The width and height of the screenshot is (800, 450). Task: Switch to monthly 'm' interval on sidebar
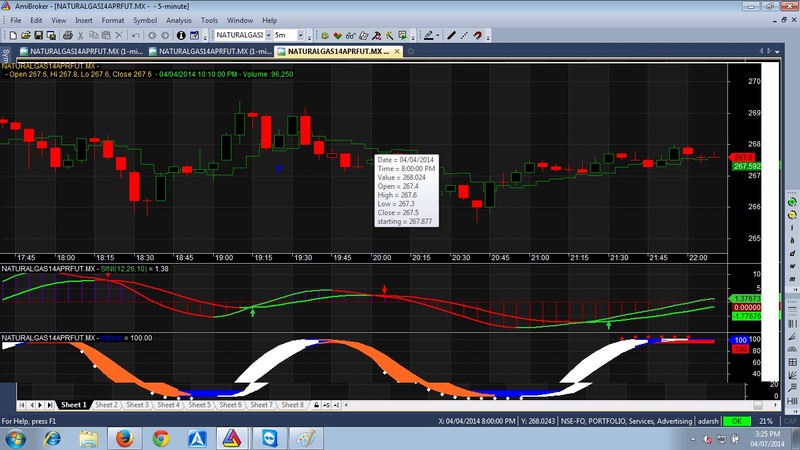tap(792, 279)
